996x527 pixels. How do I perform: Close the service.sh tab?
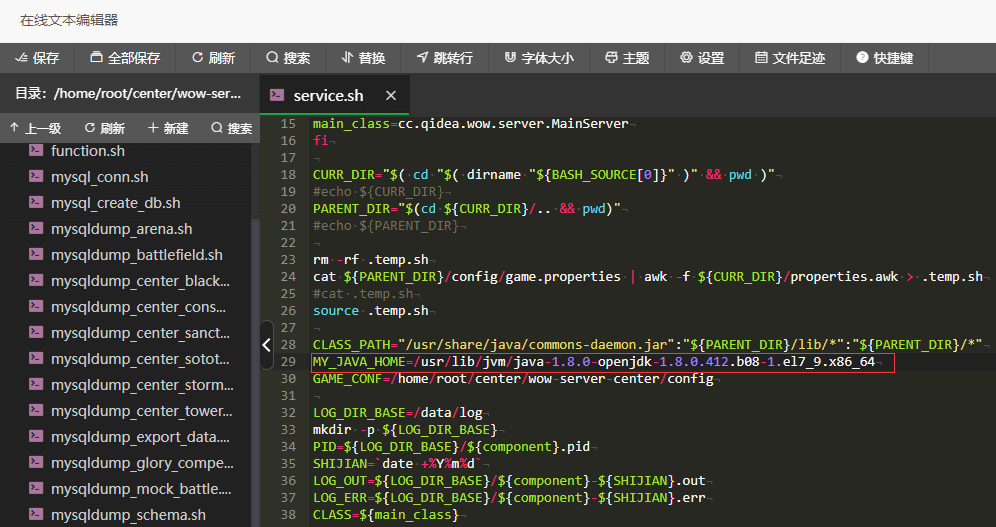391,96
